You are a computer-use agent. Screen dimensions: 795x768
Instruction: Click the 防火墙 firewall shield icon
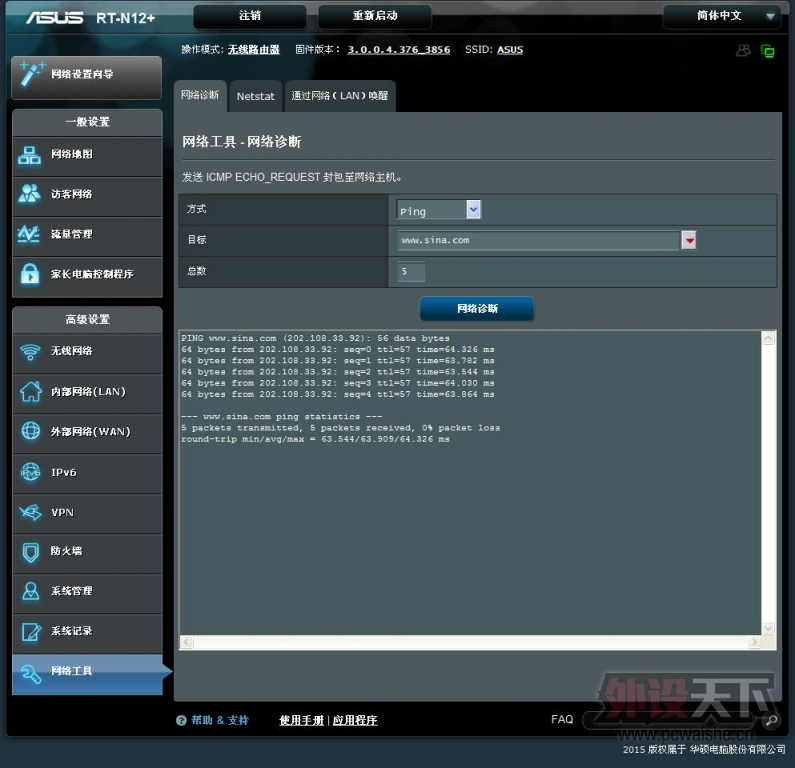[x=30, y=552]
